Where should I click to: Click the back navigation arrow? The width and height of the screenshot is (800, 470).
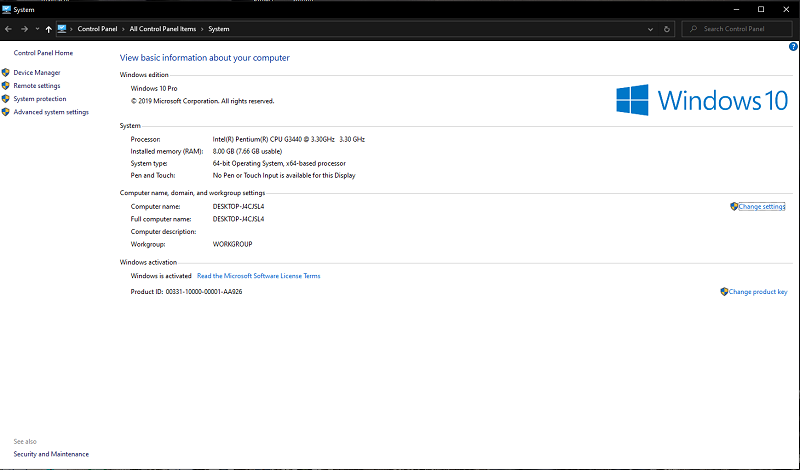(x=8, y=29)
